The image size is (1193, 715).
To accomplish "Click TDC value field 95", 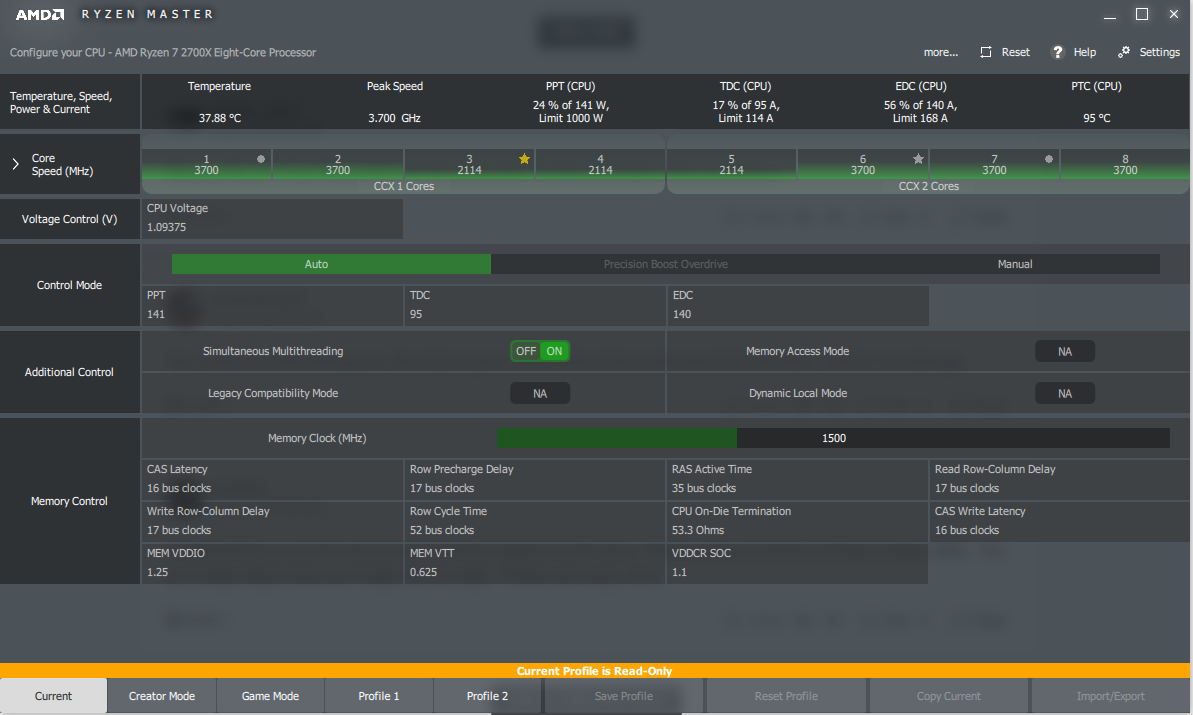I will click(x=535, y=305).
